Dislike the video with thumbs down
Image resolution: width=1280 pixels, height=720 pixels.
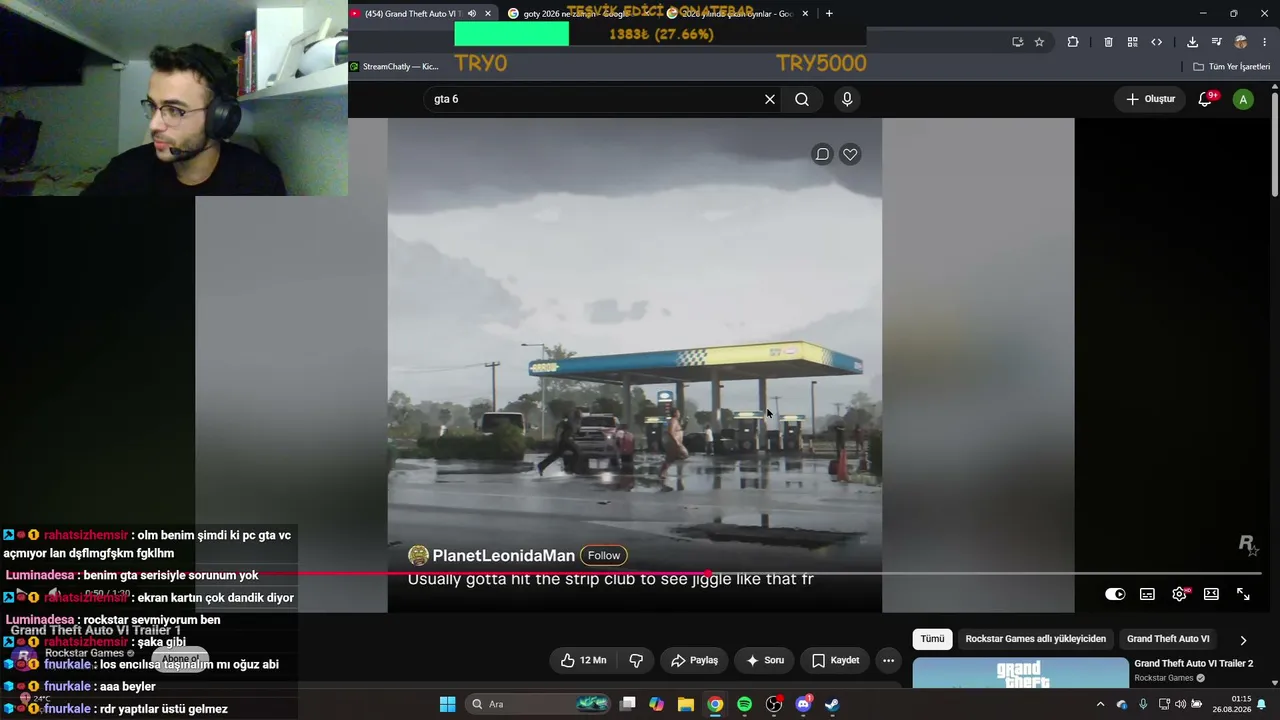(636, 660)
